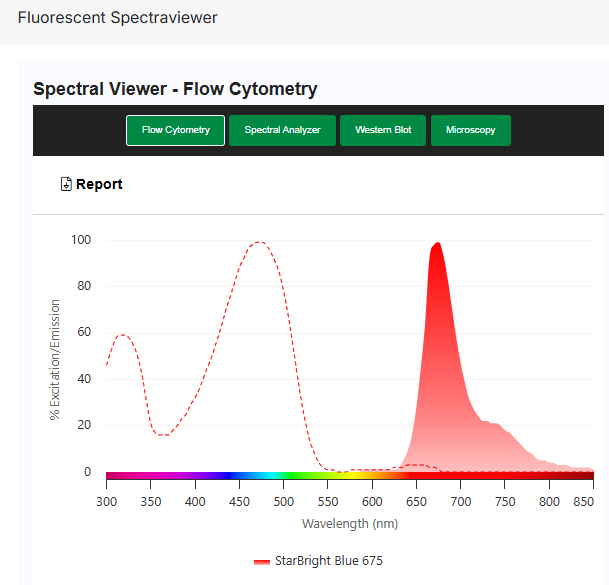Select the Western Blot tab
The image size is (609, 585).
(383, 130)
